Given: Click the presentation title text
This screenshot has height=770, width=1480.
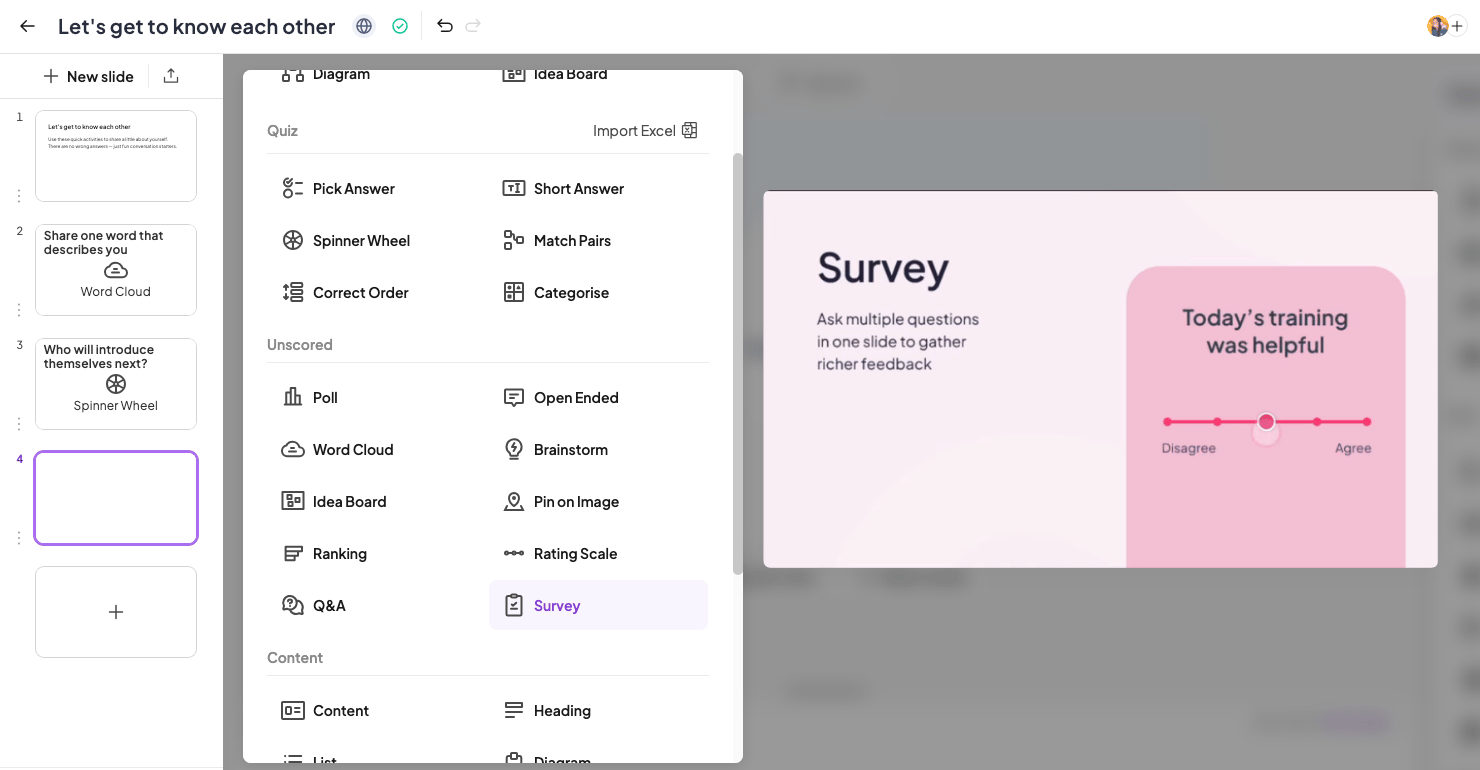Looking at the screenshot, I should (196, 27).
